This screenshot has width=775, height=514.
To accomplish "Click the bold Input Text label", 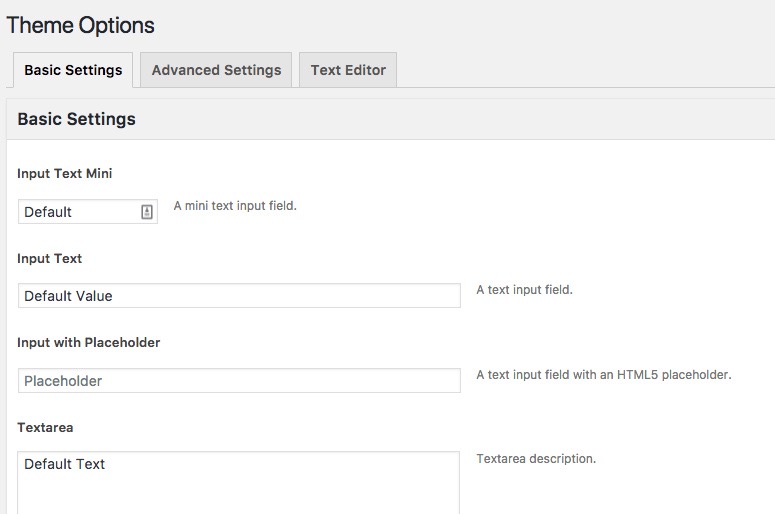I will (x=50, y=258).
